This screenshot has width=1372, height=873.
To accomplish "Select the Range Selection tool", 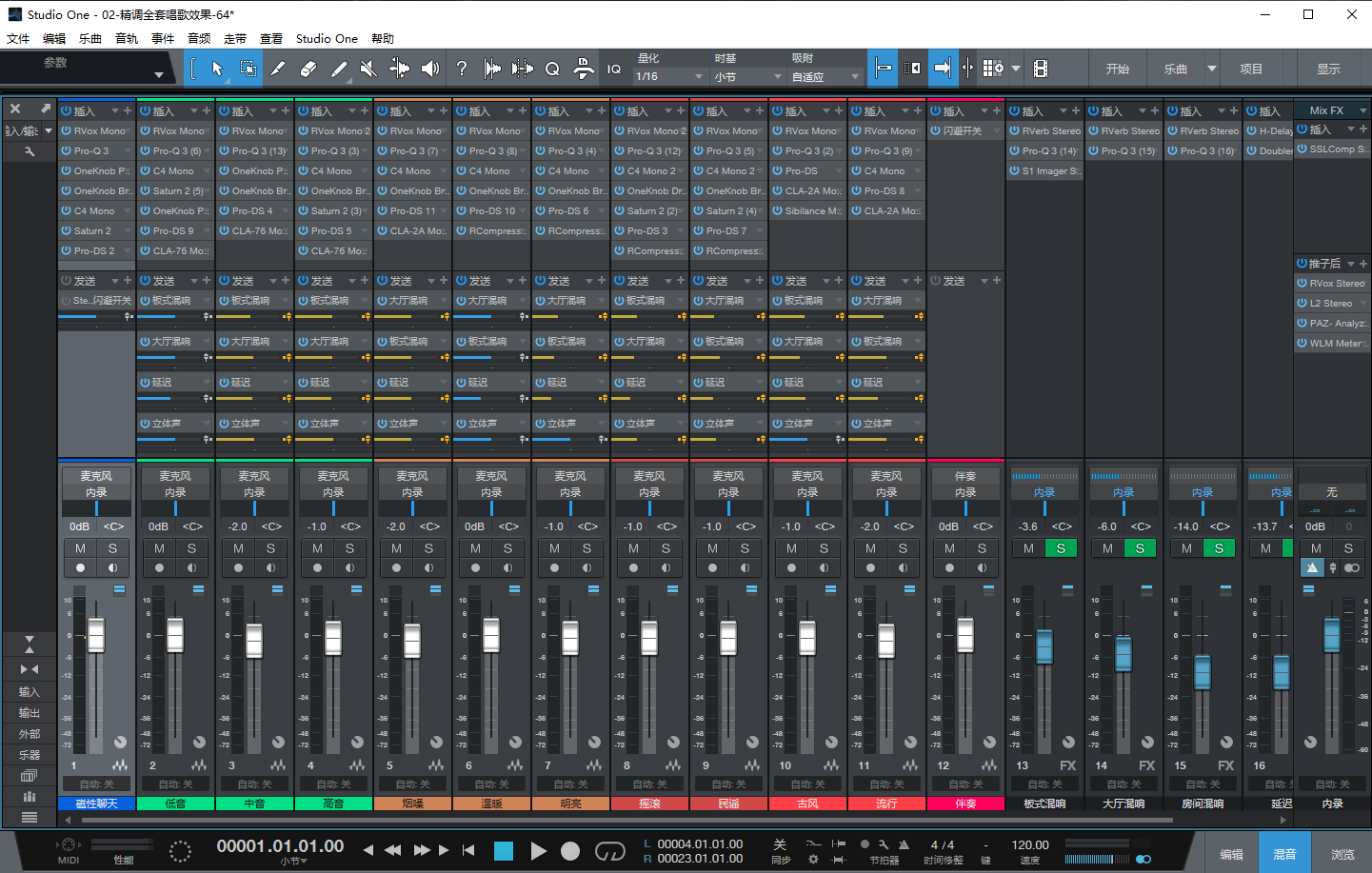I will click(x=249, y=68).
